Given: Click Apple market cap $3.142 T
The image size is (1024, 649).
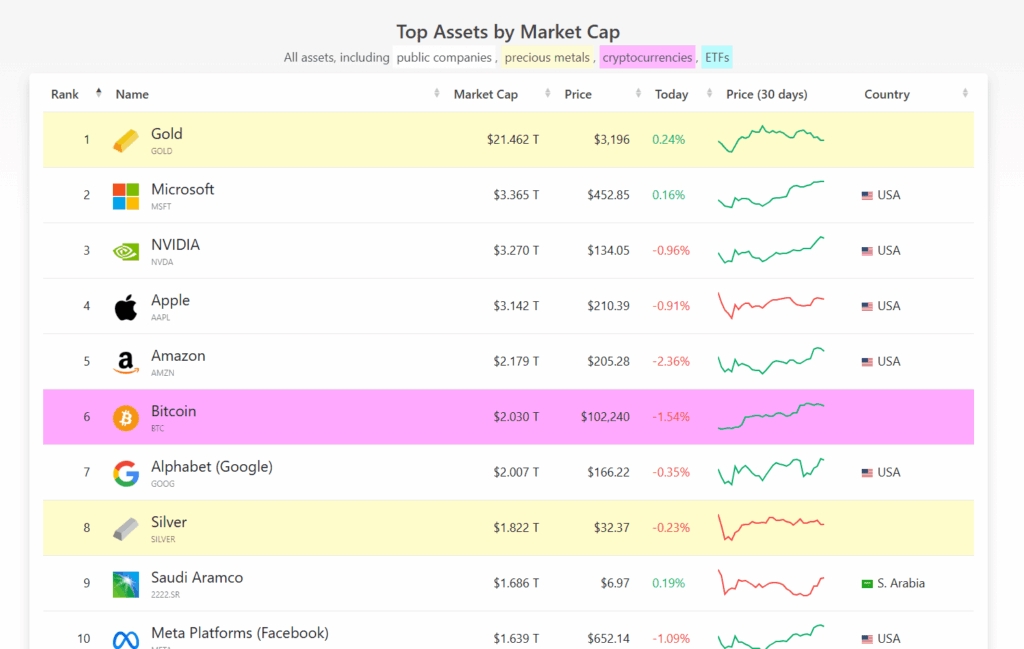Looking at the screenshot, I should pyautogui.click(x=516, y=306).
